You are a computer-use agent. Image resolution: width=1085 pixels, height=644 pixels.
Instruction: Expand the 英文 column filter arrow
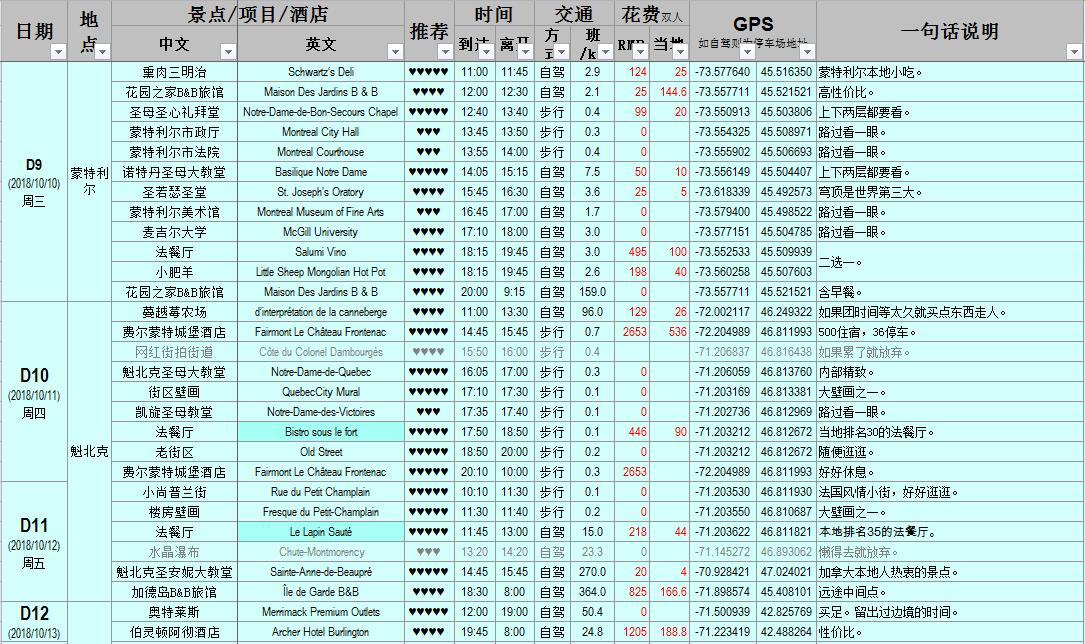tap(395, 52)
